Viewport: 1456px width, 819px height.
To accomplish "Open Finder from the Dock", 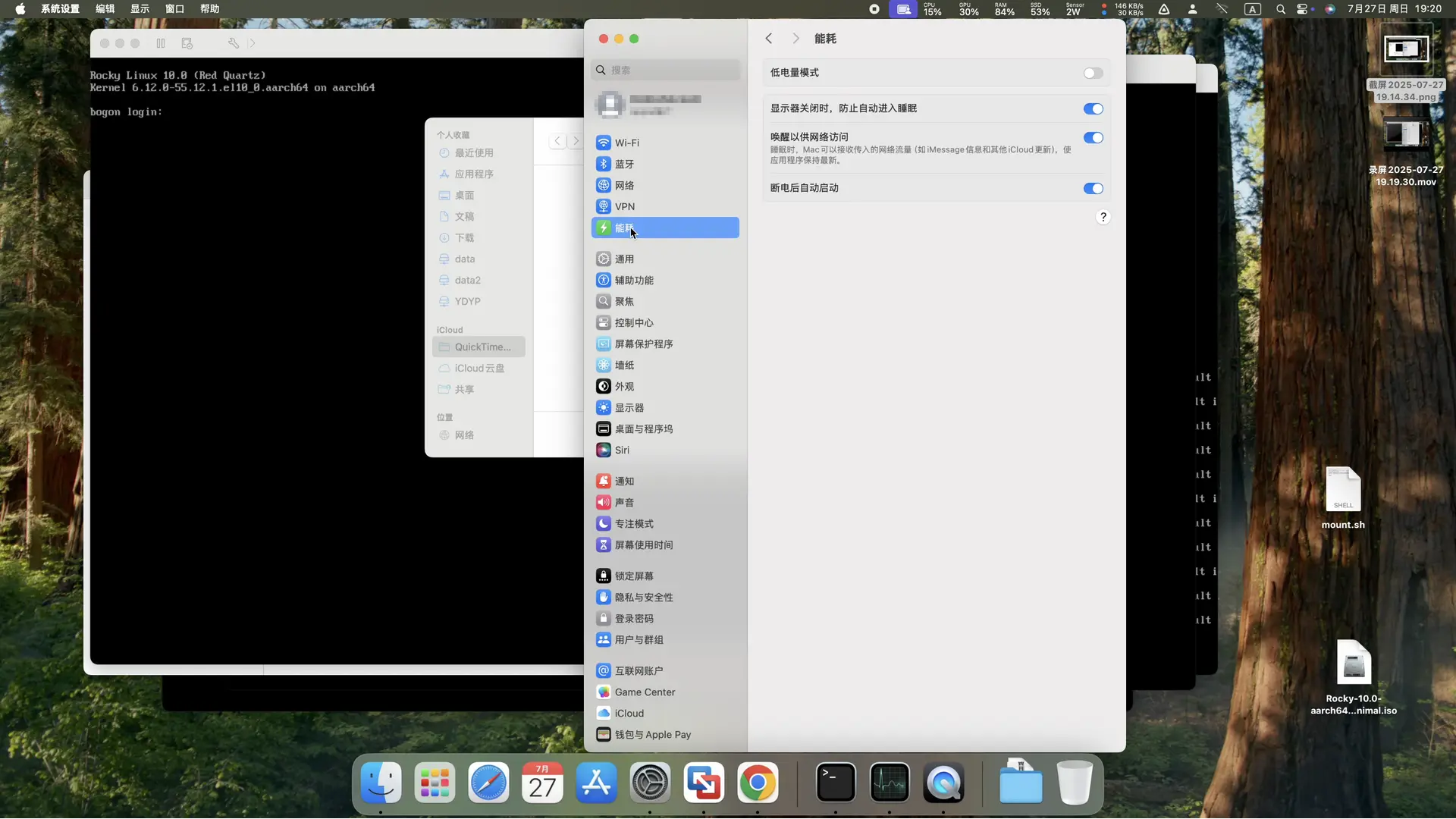I will point(381,783).
